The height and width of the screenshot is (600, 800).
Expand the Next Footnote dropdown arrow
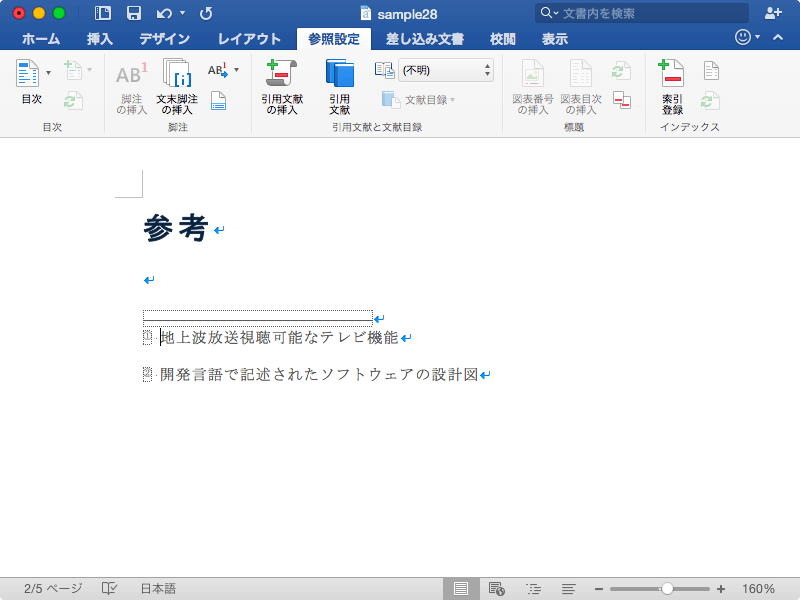click(236, 70)
